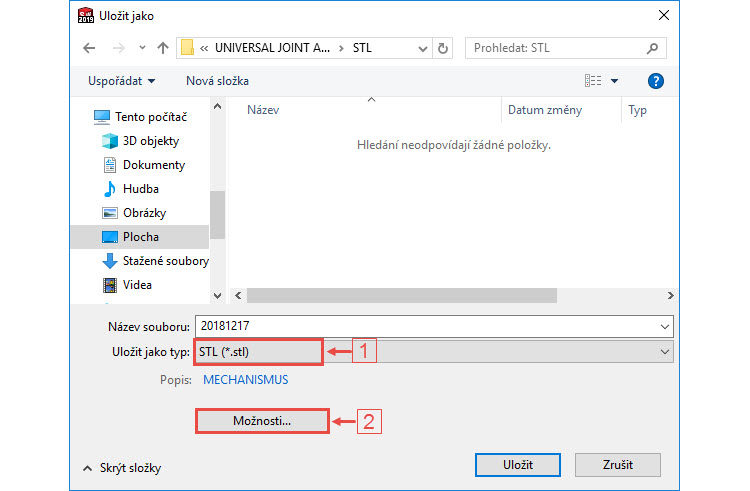The width and height of the screenshot is (750, 491).
Task: Cancel with the Zrušit button
Action: pyautogui.click(x=617, y=466)
